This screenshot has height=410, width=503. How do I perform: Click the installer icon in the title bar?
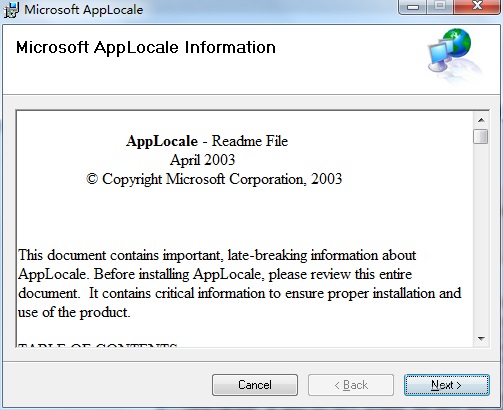tap(11, 10)
